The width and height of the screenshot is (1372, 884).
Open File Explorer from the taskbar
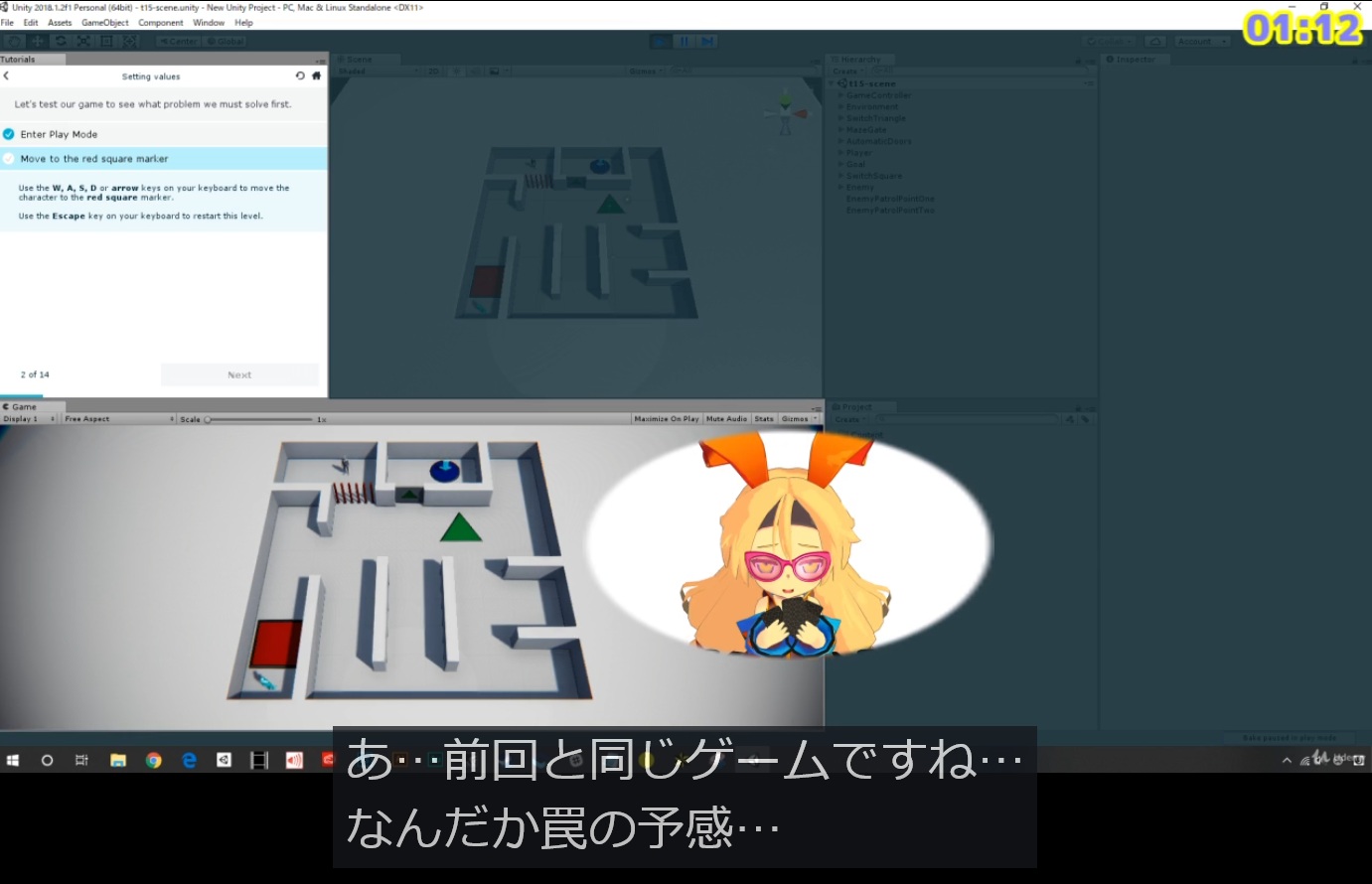tap(118, 761)
